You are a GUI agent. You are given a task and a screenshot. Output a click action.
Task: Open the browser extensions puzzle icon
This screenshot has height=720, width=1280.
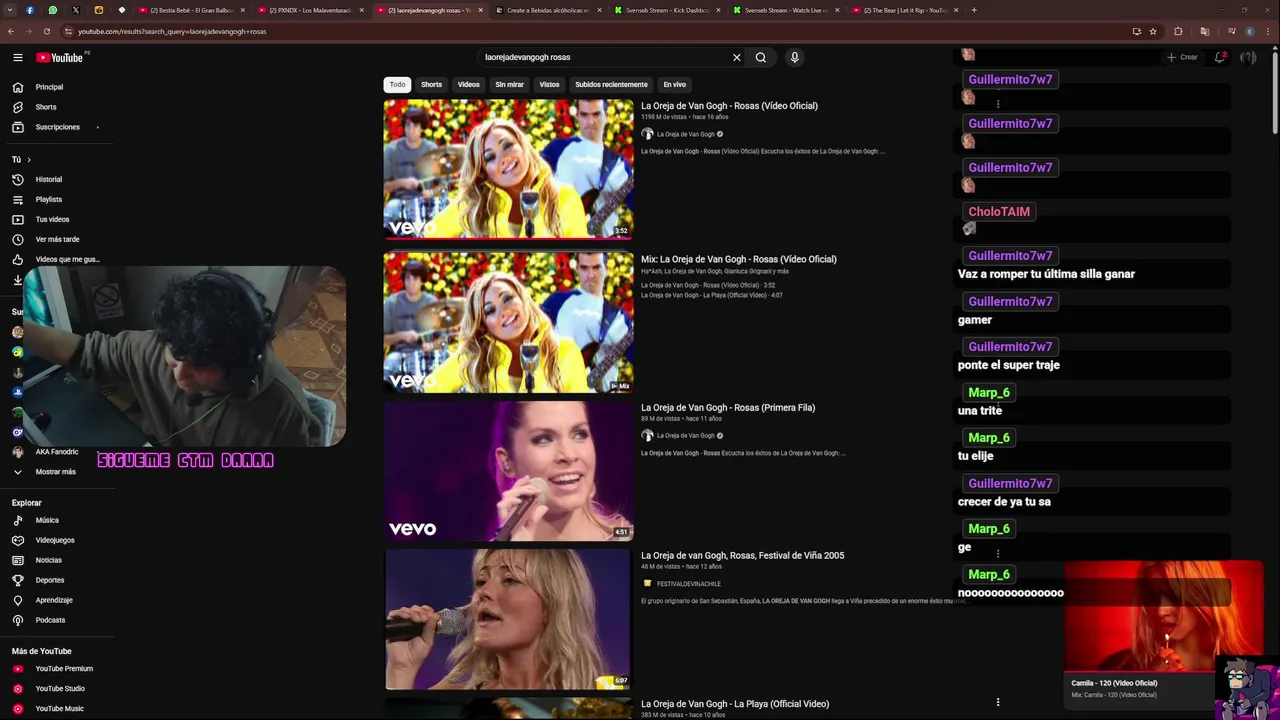(x=1178, y=31)
